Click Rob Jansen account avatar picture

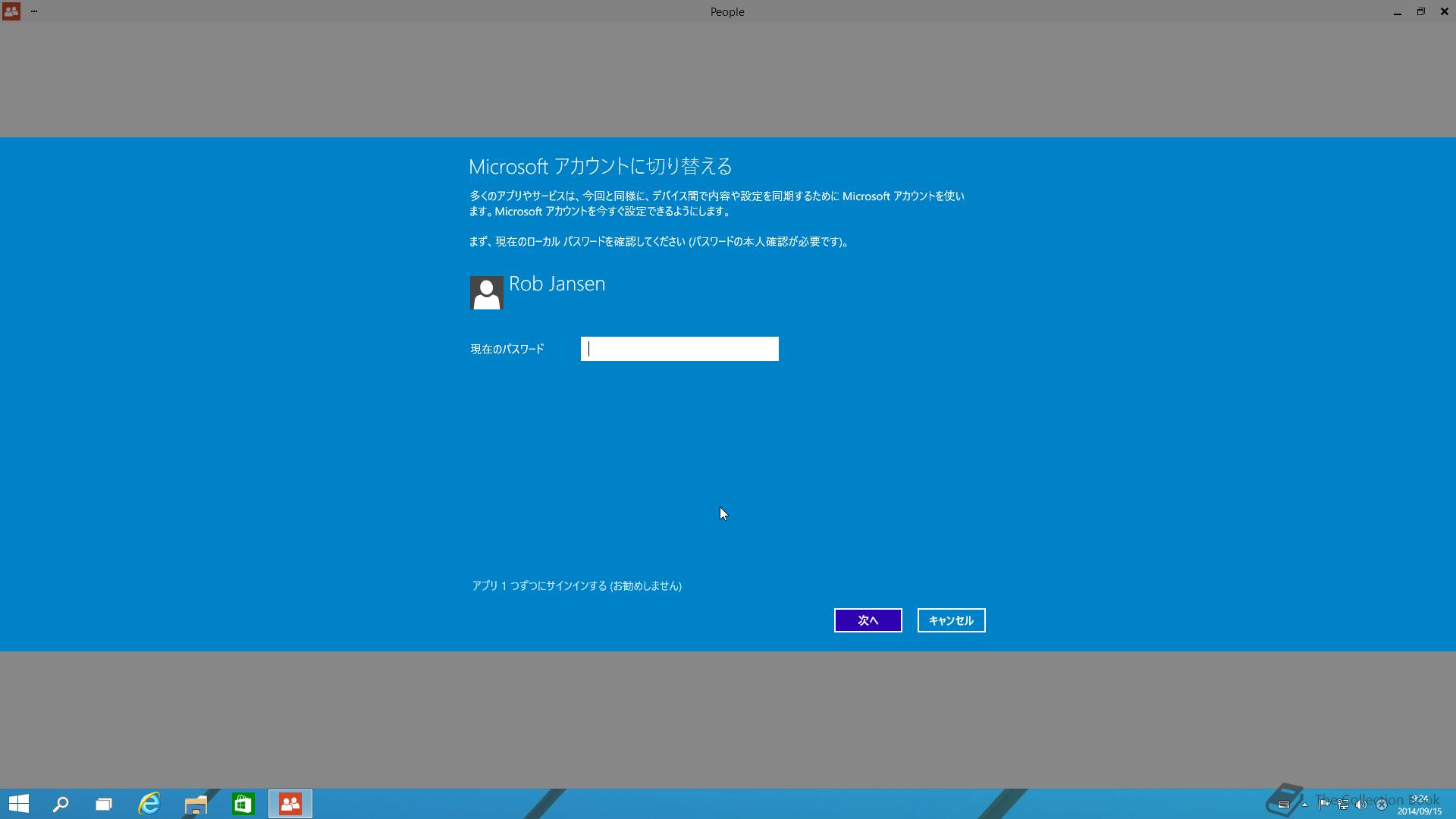(x=487, y=293)
